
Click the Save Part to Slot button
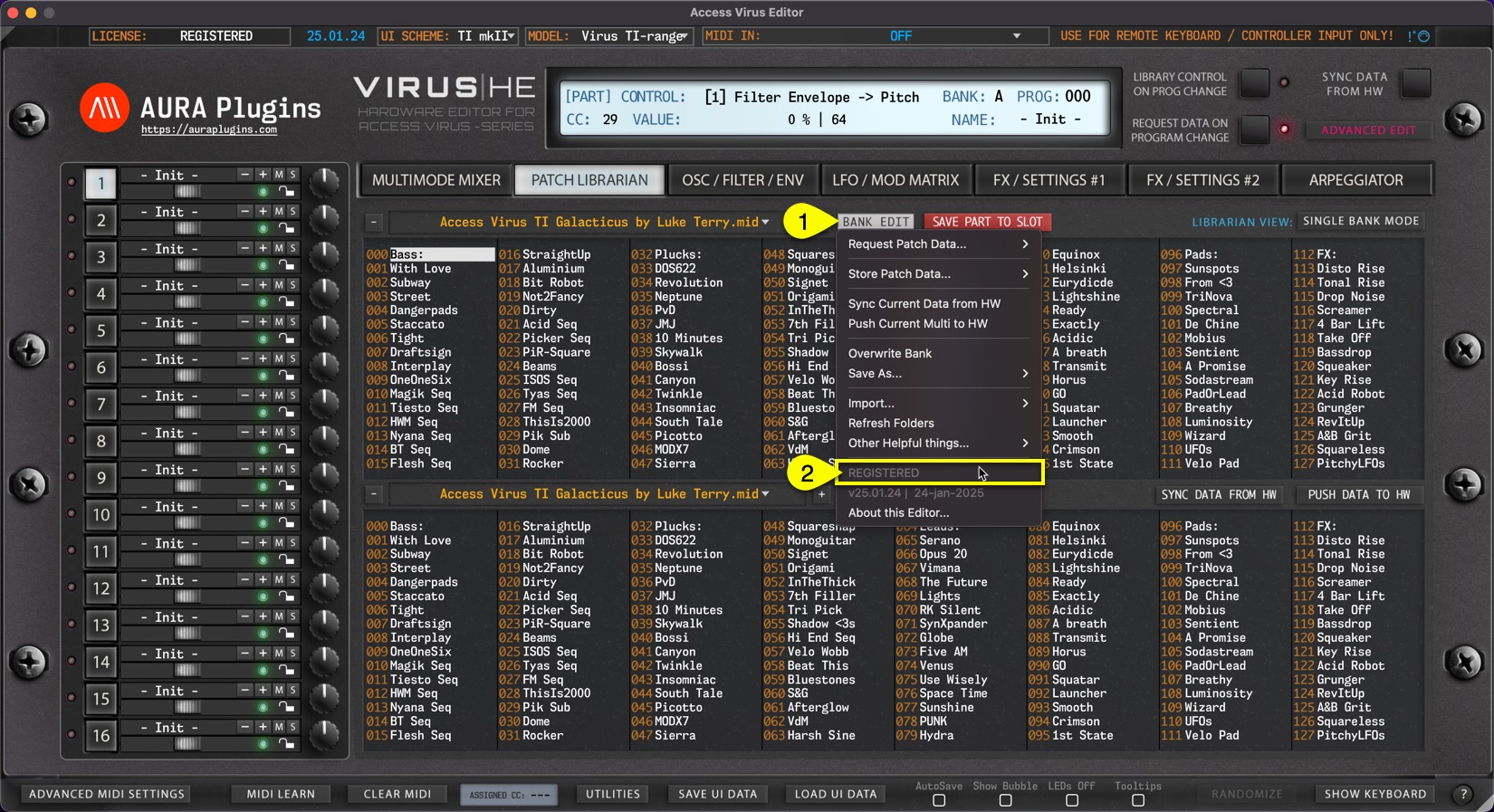click(987, 222)
